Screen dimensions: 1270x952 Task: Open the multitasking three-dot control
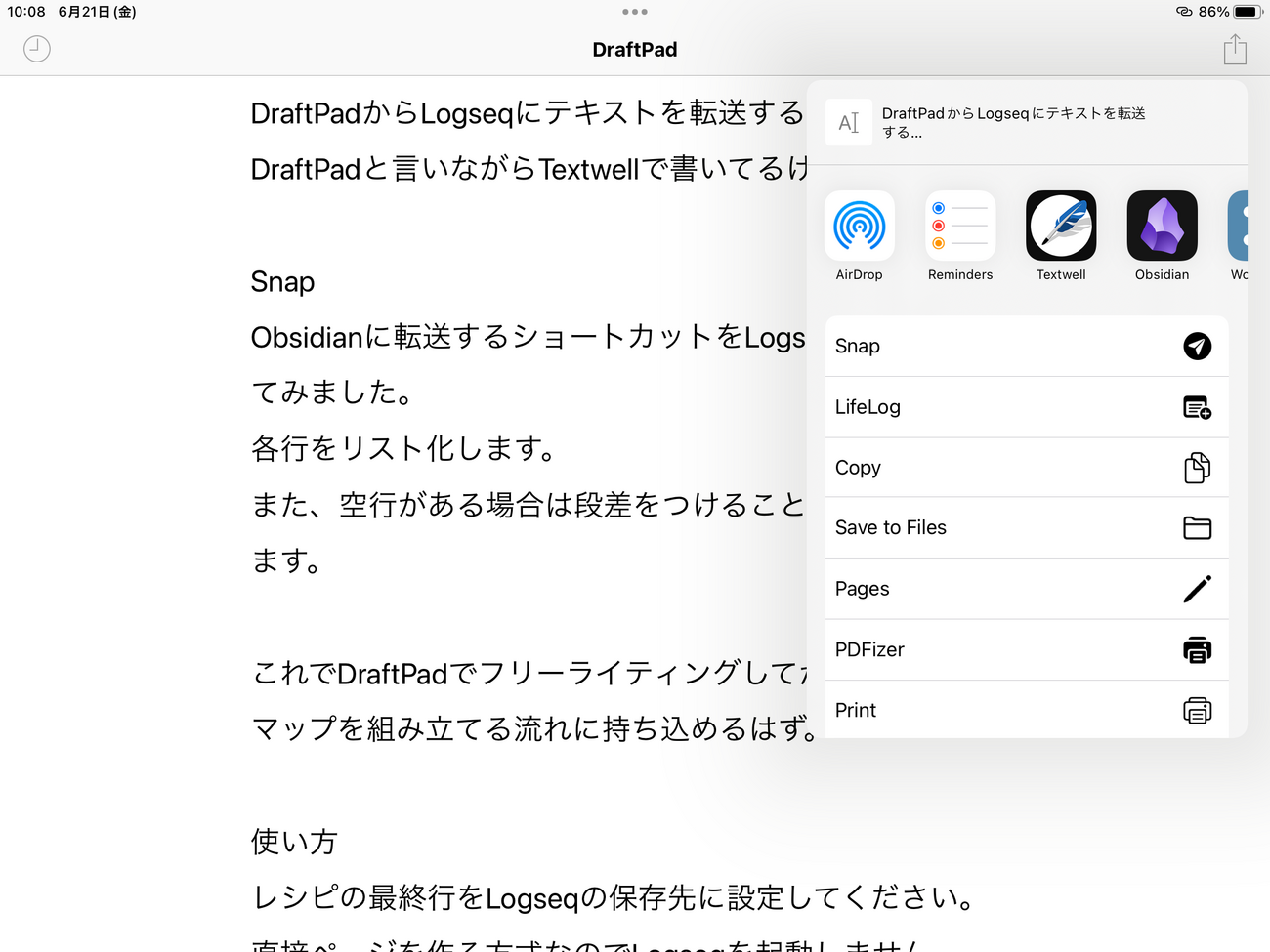[x=635, y=12]
